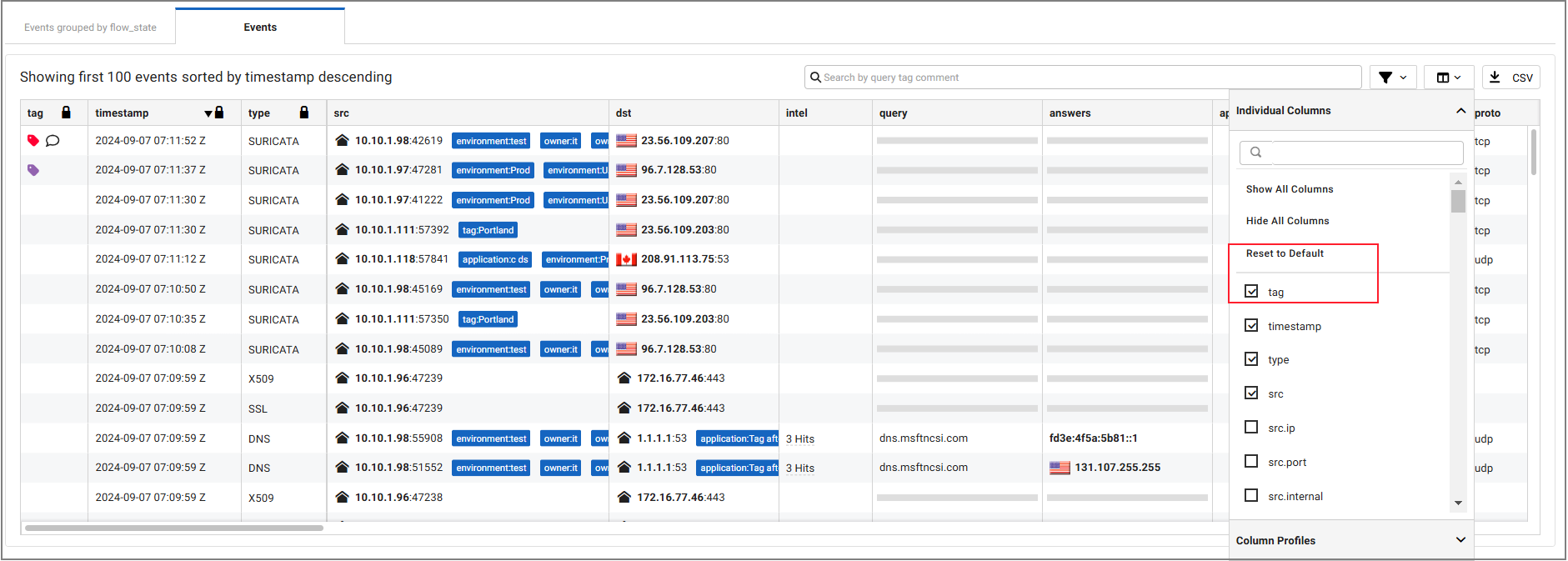Select the Events tab
The image size is (1568, 561).
(x=260, y=28)
